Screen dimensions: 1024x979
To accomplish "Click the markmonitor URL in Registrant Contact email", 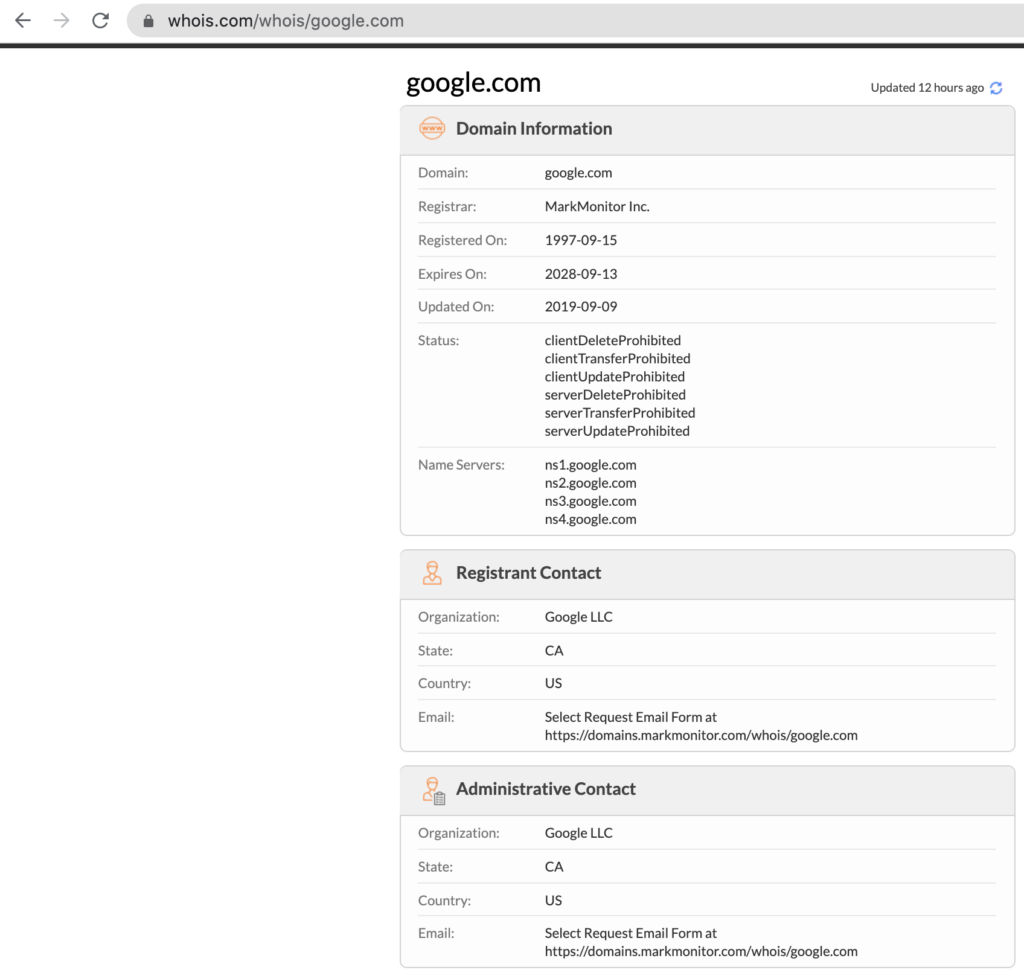I will 701,735.
